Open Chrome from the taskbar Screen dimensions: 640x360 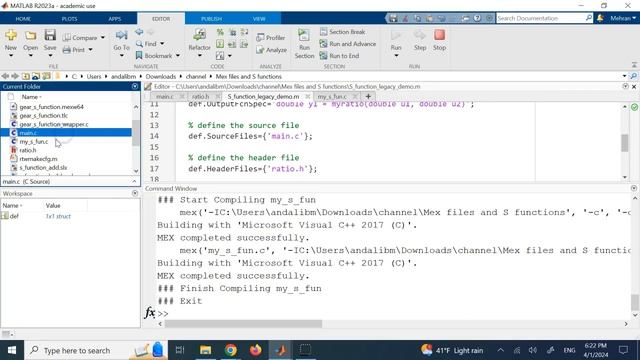click(x=231, y=350)
